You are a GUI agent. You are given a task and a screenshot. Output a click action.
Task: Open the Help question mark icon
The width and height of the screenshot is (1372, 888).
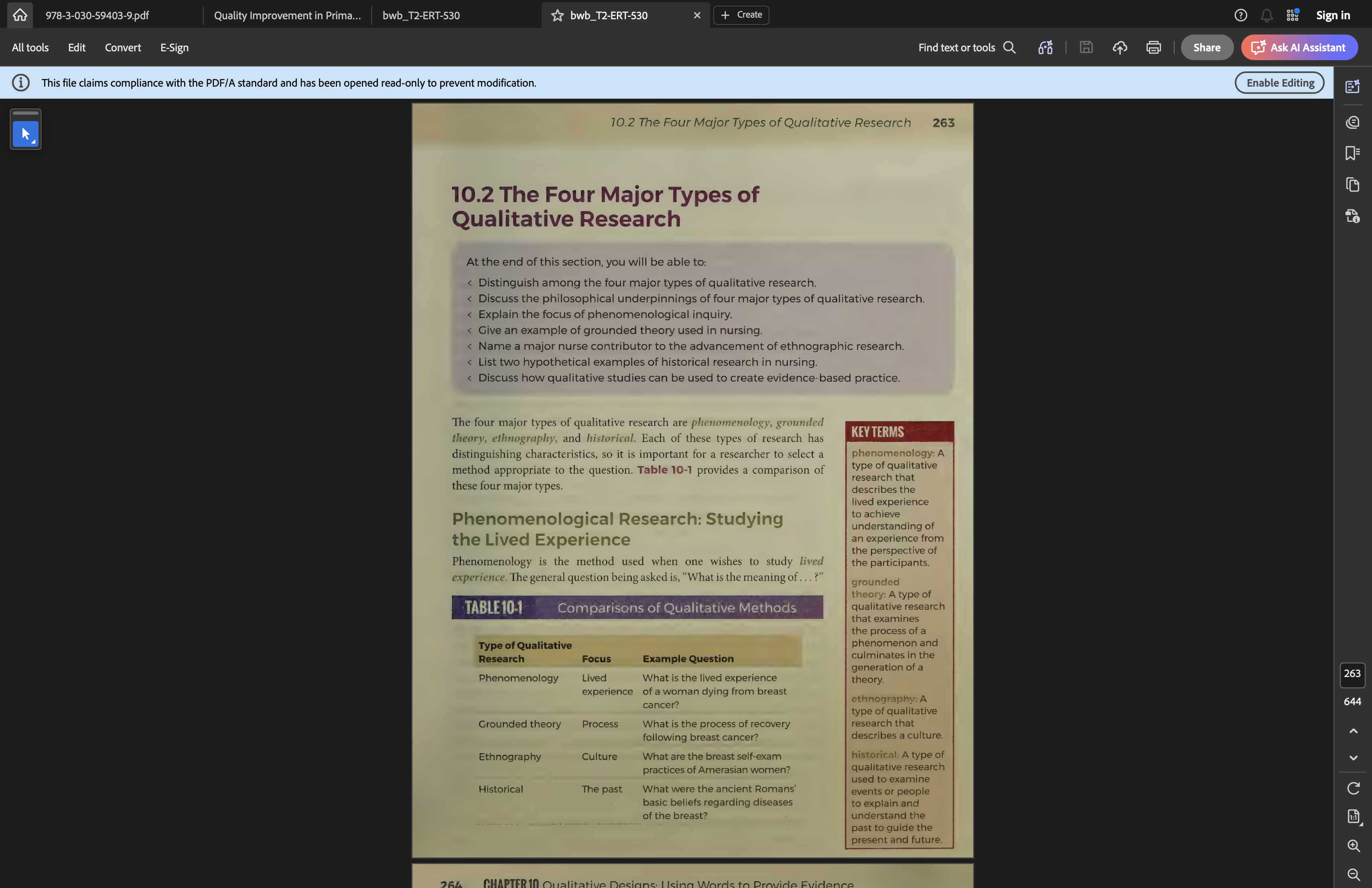point(1240,15)
